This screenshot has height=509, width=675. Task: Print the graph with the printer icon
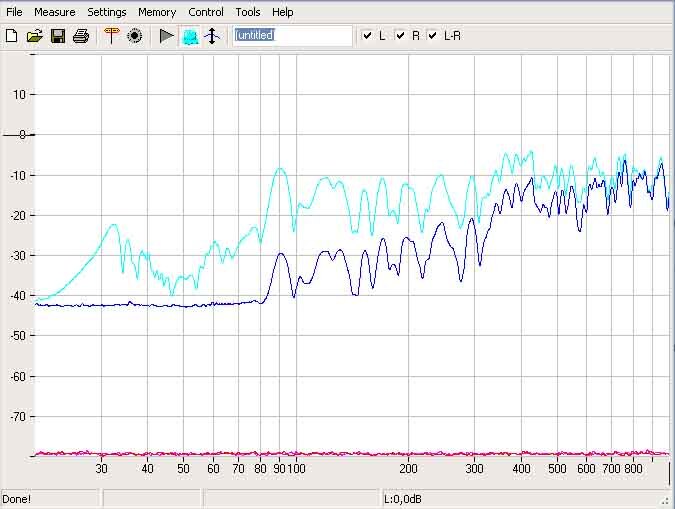click(80, 36)
